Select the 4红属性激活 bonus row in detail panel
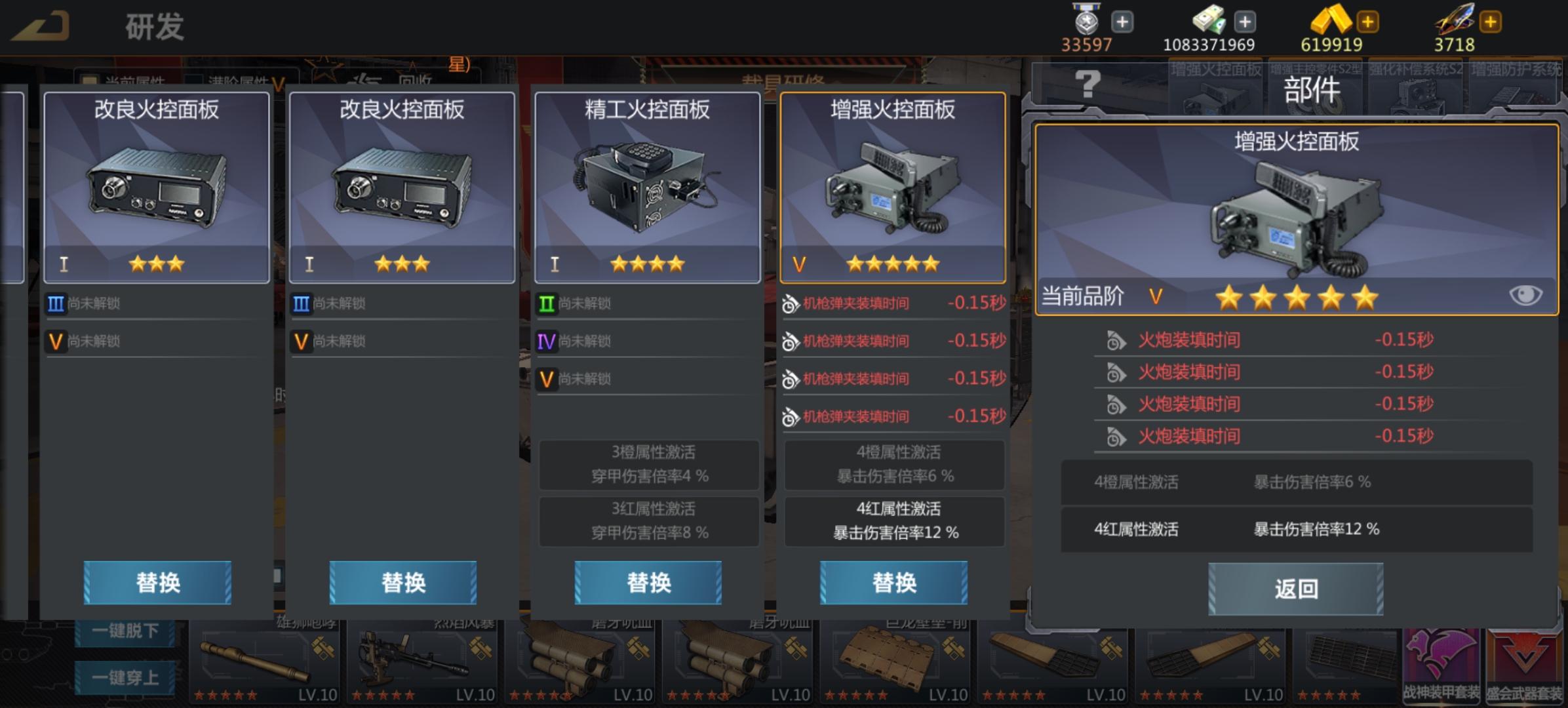This screenshot has width=1568, height=708. tap(1297, 529)
